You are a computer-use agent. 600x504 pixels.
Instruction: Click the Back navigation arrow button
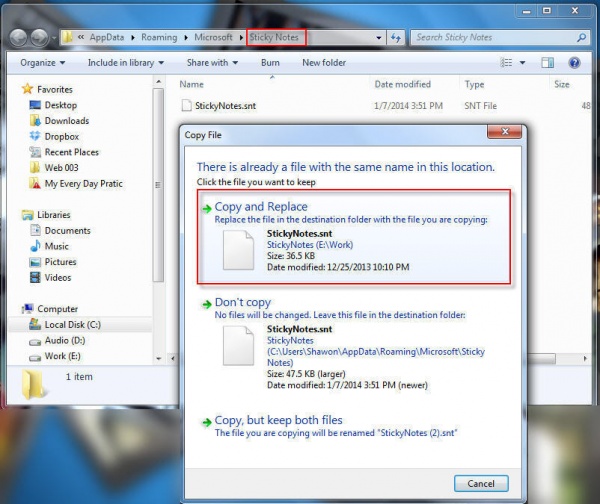pos(18,38)
